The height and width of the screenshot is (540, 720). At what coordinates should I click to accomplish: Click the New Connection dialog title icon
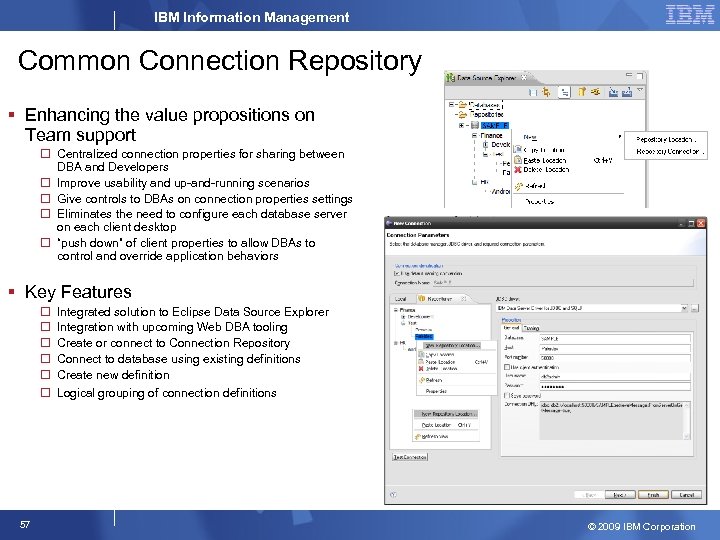[x=388, y=223]
